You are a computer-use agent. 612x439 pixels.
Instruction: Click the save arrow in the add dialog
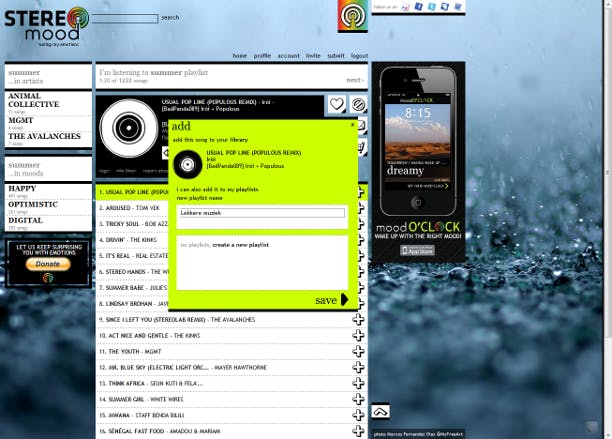pyautogui.click(x=344, y=300)
